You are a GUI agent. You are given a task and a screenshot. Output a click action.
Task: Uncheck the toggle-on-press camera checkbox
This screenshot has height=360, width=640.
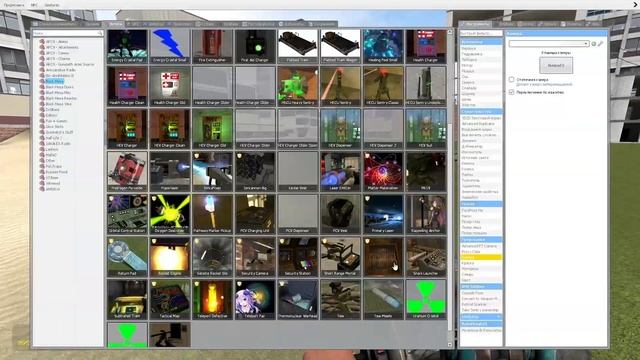pyautogui.click(x=511, y=92)
